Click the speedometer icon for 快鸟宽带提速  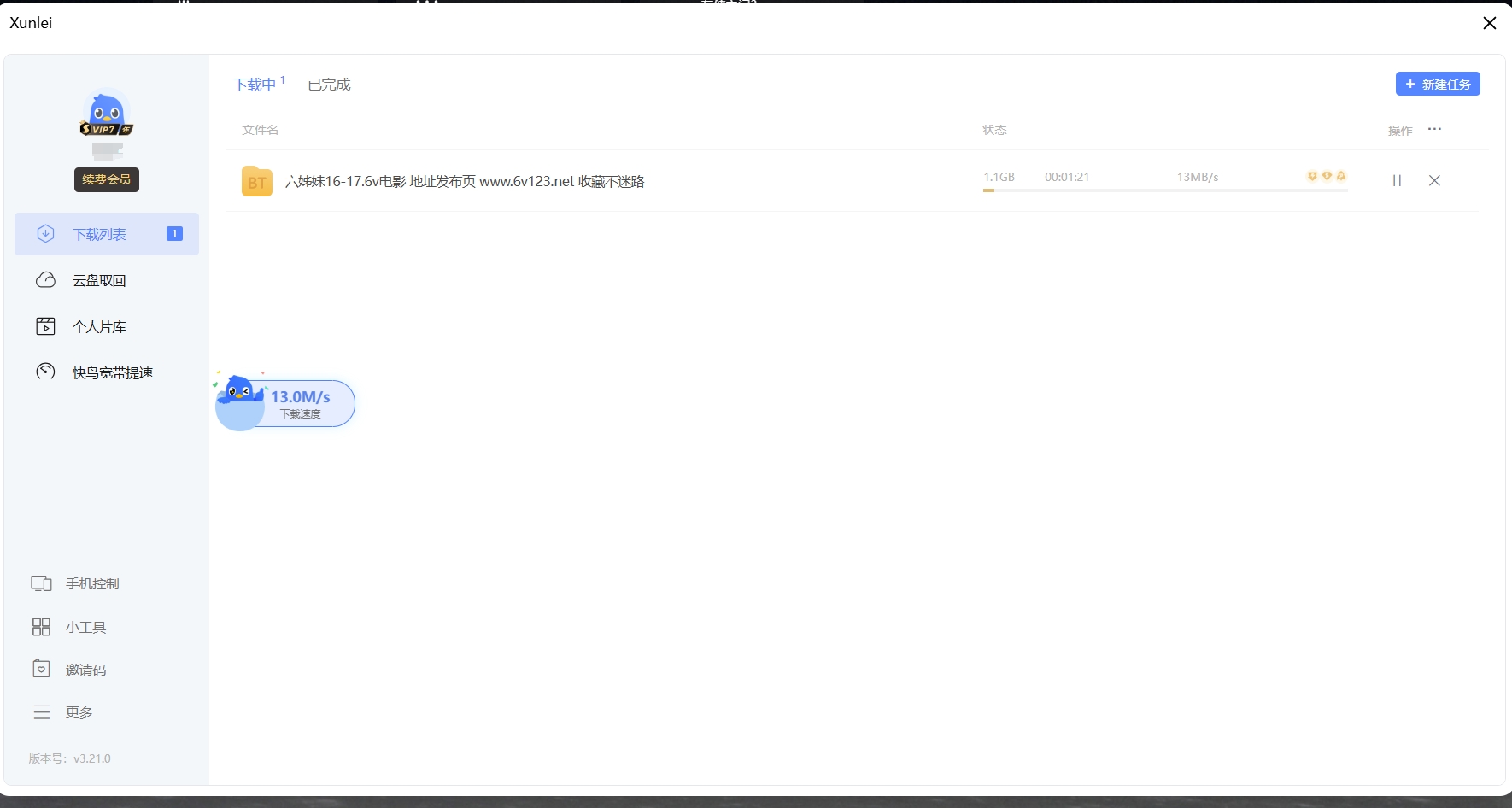pos(45,372)
